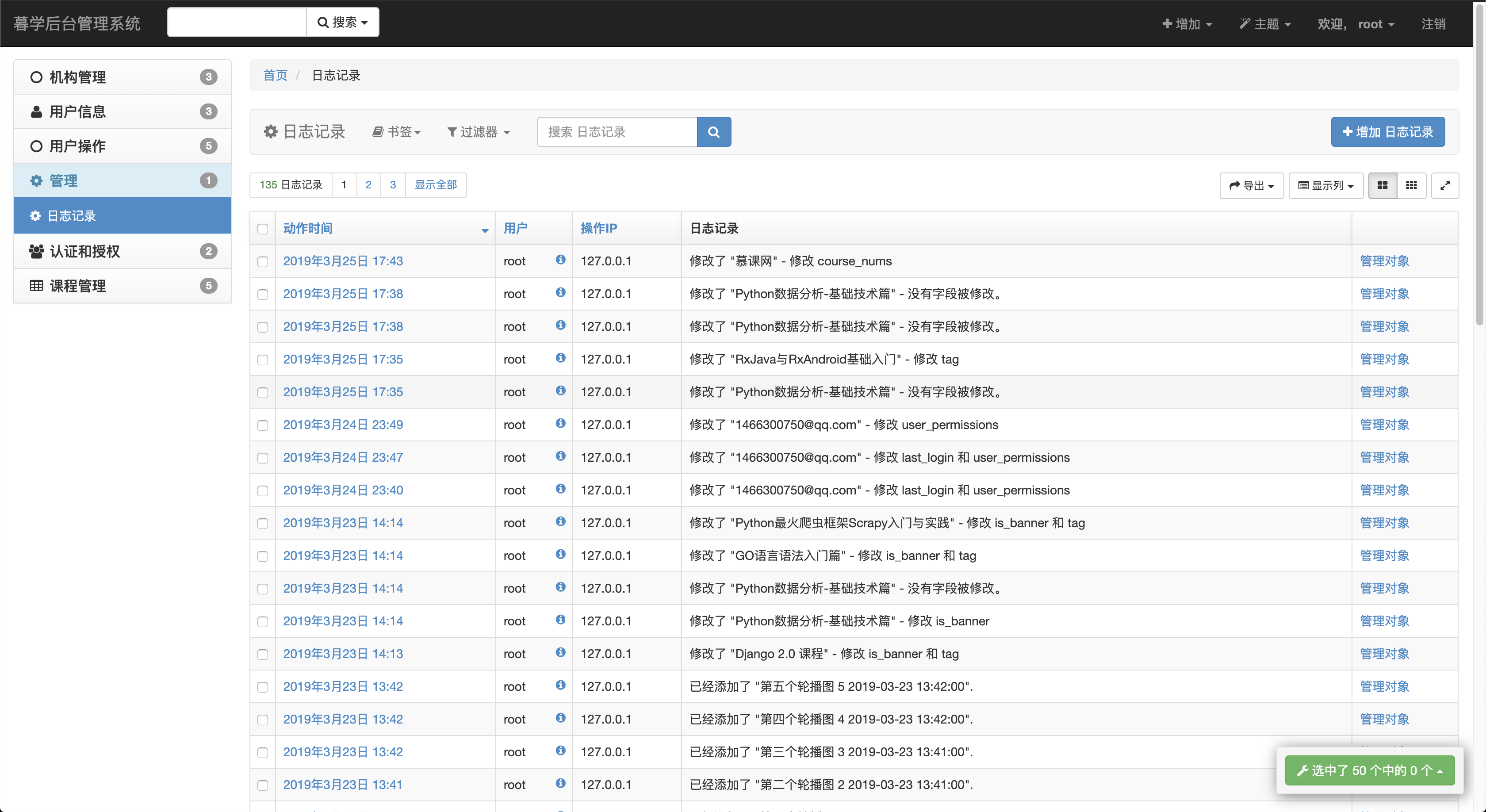Image resolution: width=1486 pixels, height=812 pixels.
Task: Check the 第五个轮播图 row checkbox
Action: point(262,687)
